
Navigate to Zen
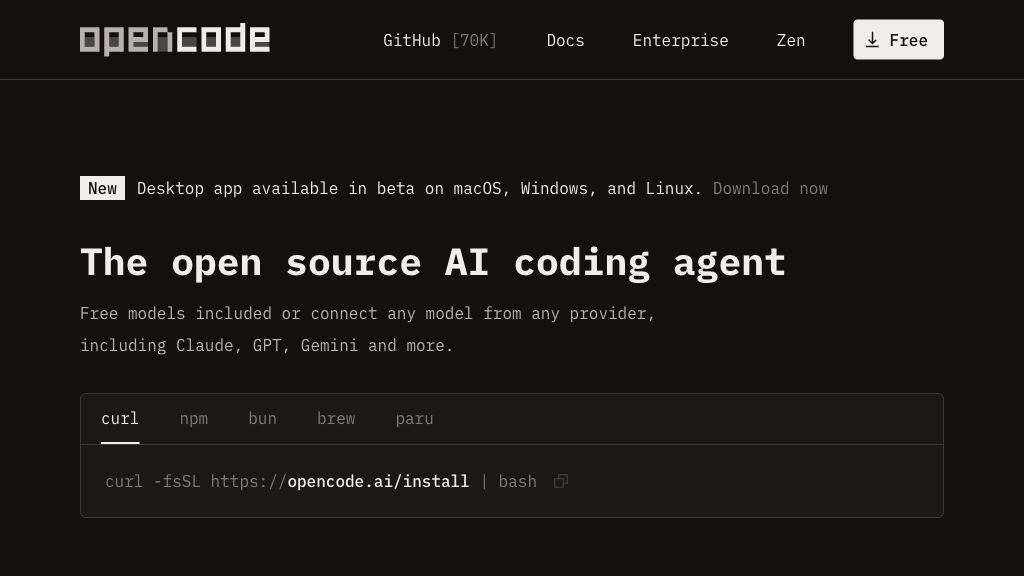tap(790, 40)
